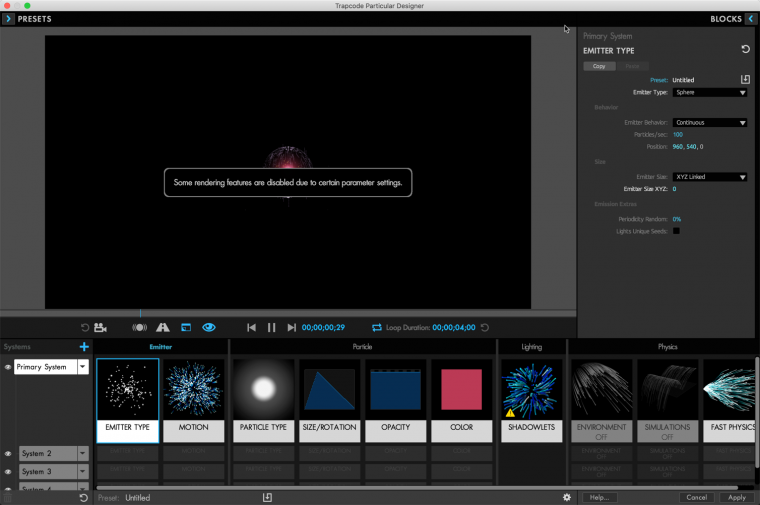Expand the Presets panel arrow
This screenshot has height=505, width=760.
pyautogui.click(x=8, y=19)
